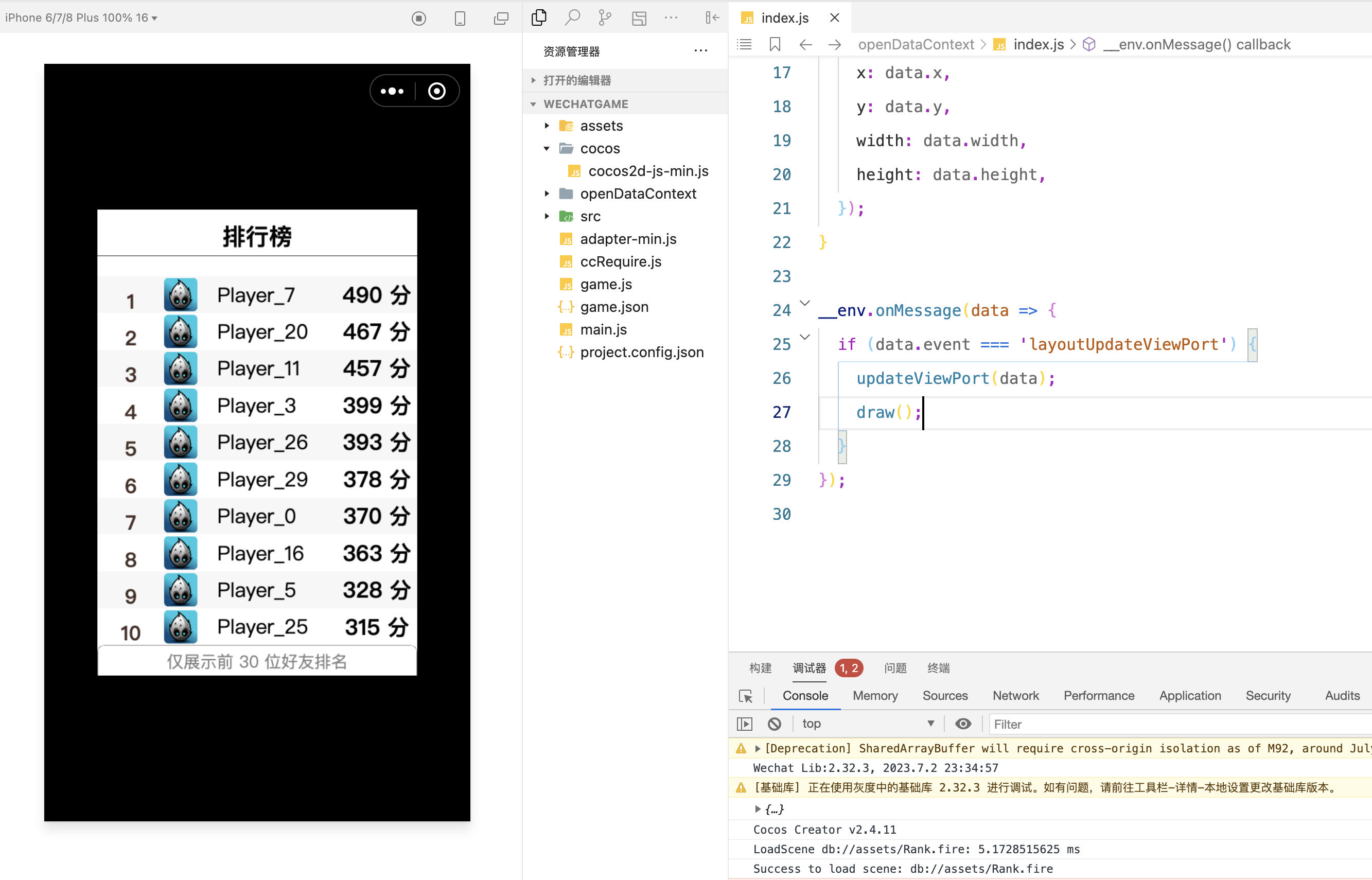Select the Memory devtools tab
Image resolution: width=1372 pixels, height=880 pixels.
pos(875,696)
